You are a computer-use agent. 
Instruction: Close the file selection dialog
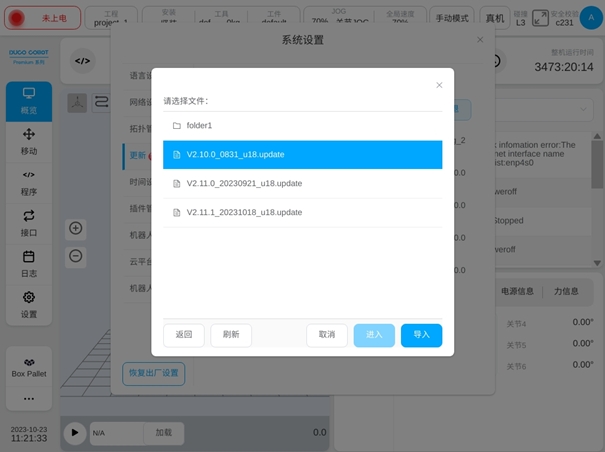point(439,85)
